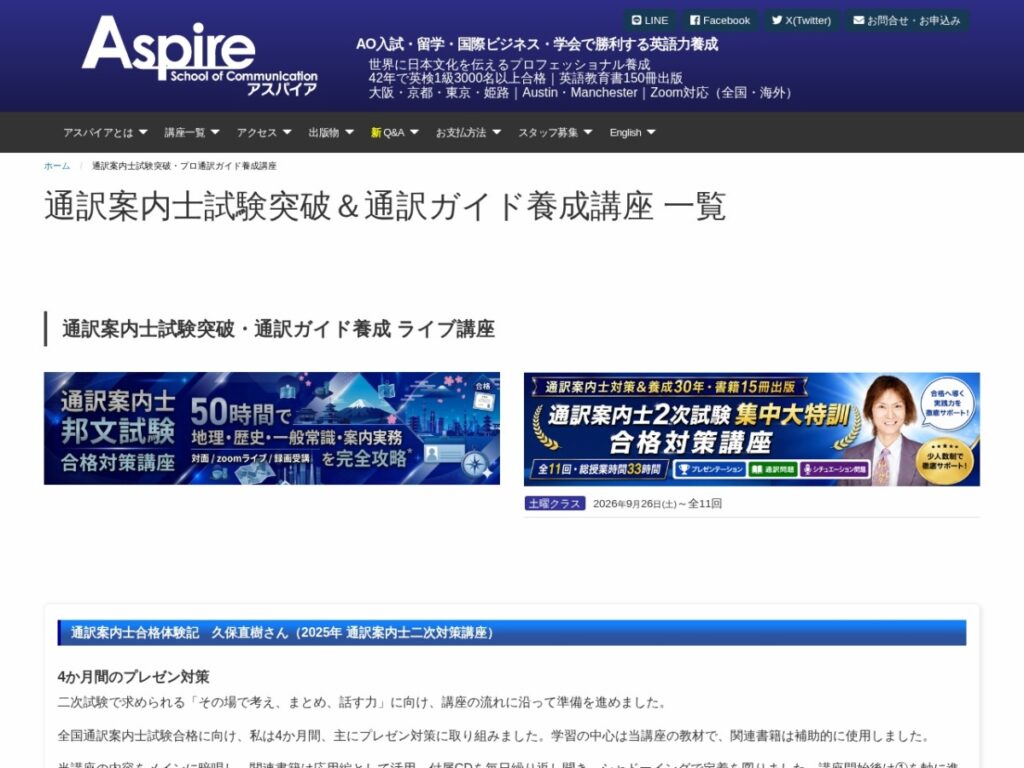Click header text 世界に日本文化を伝えるプロフェッショナル養成

coord(509,65)
